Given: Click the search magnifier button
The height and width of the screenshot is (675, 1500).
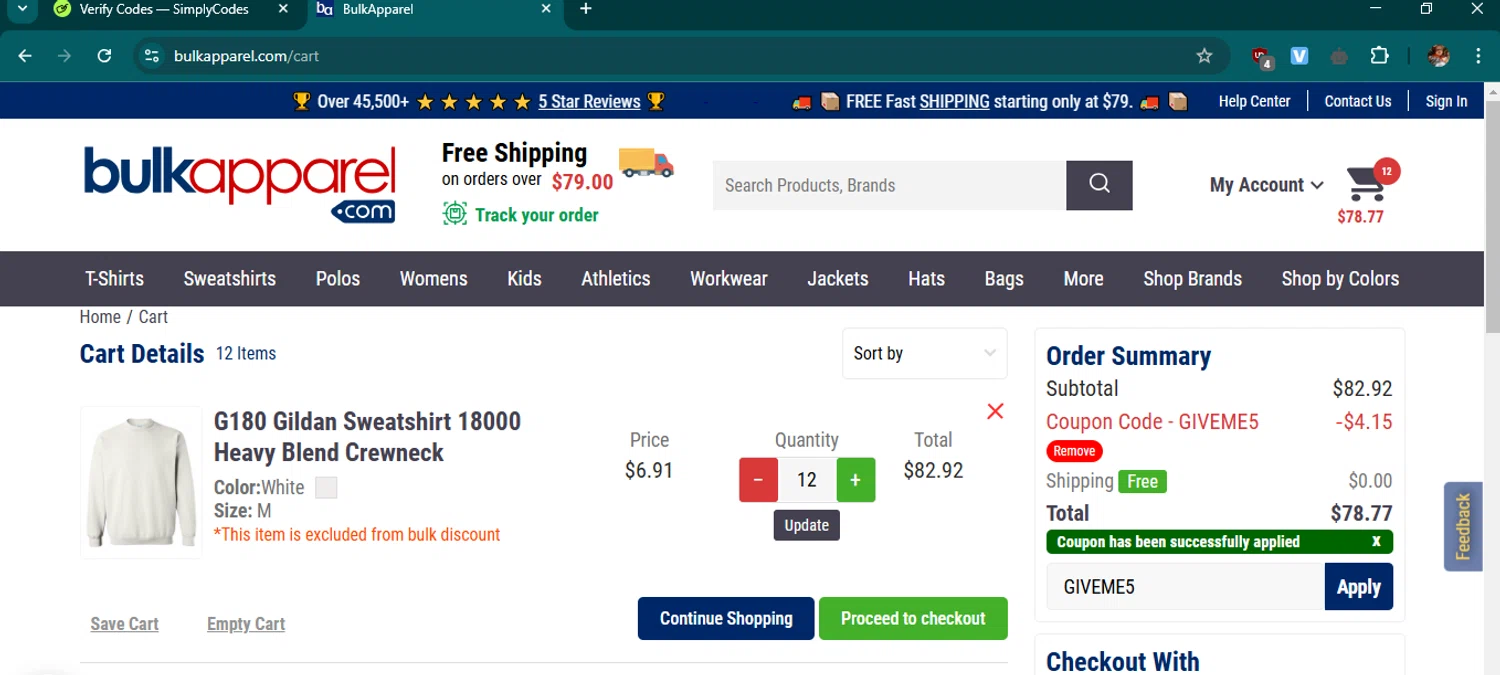Looking at the screenshot, I should pos(1099,185).
